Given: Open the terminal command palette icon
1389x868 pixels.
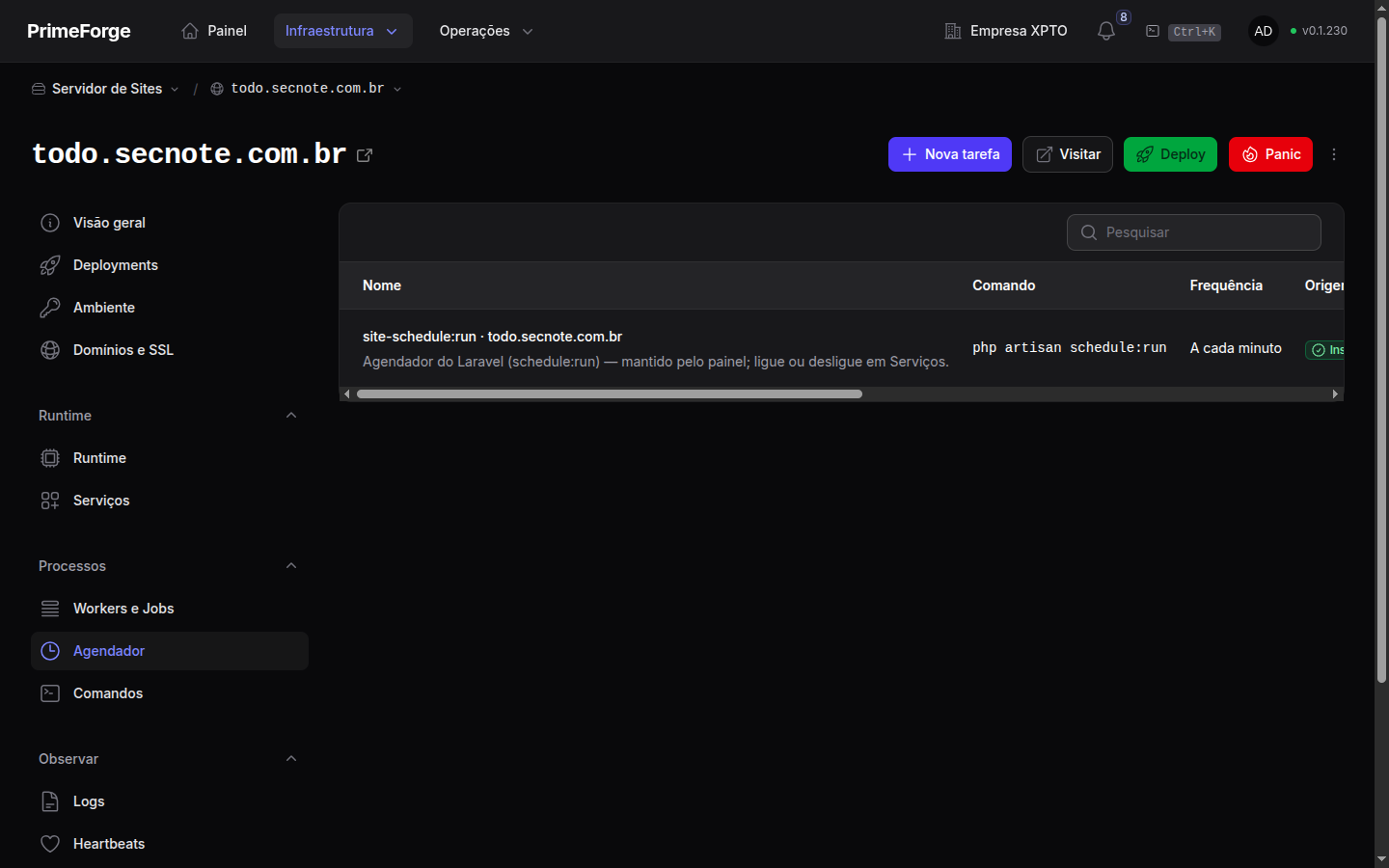Looking at the screenshot, I should pyautogui.click(x=1153, y=31).
